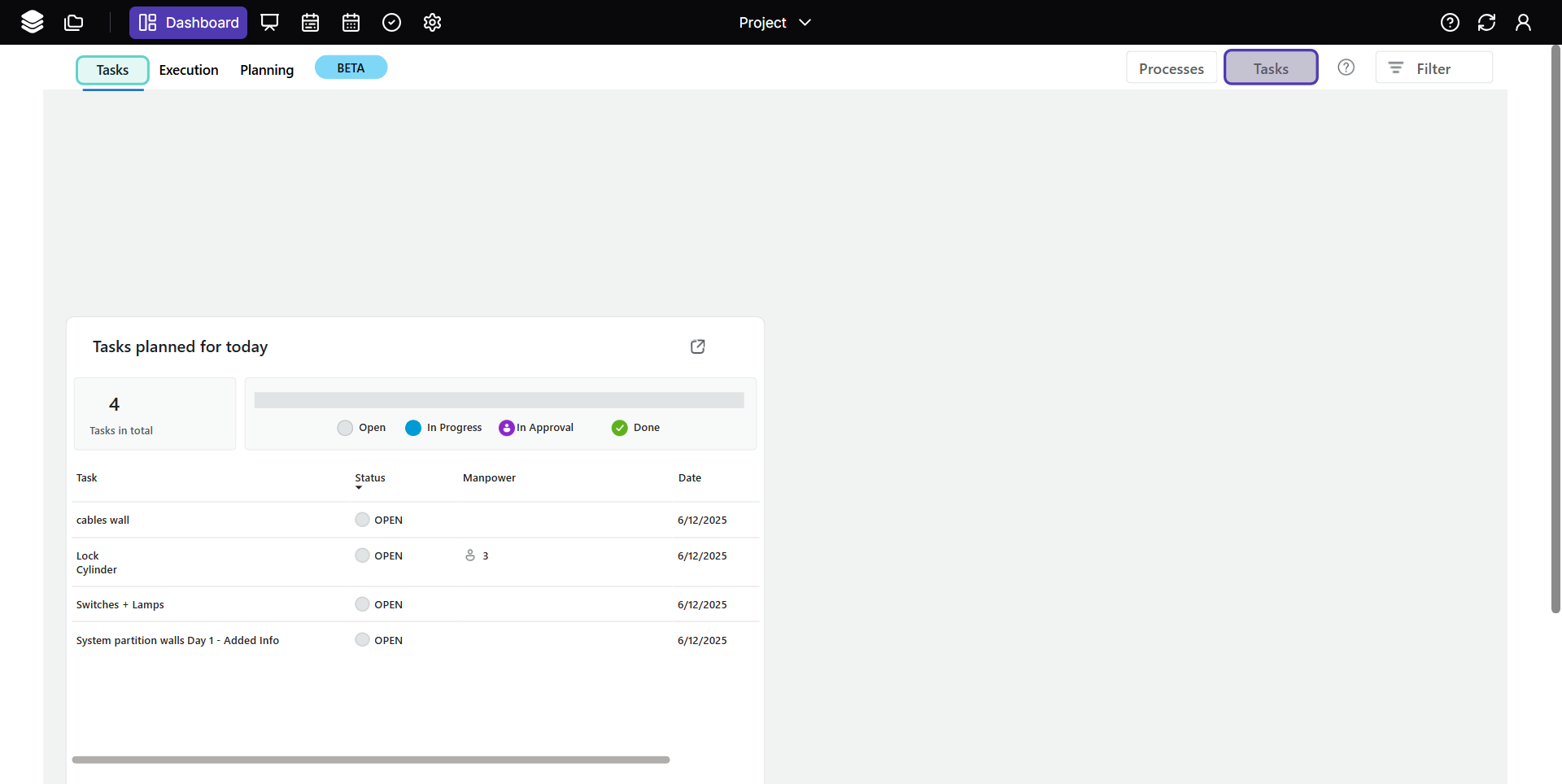
Task: Click the layers logo icon
Action: tap(33, 22)
